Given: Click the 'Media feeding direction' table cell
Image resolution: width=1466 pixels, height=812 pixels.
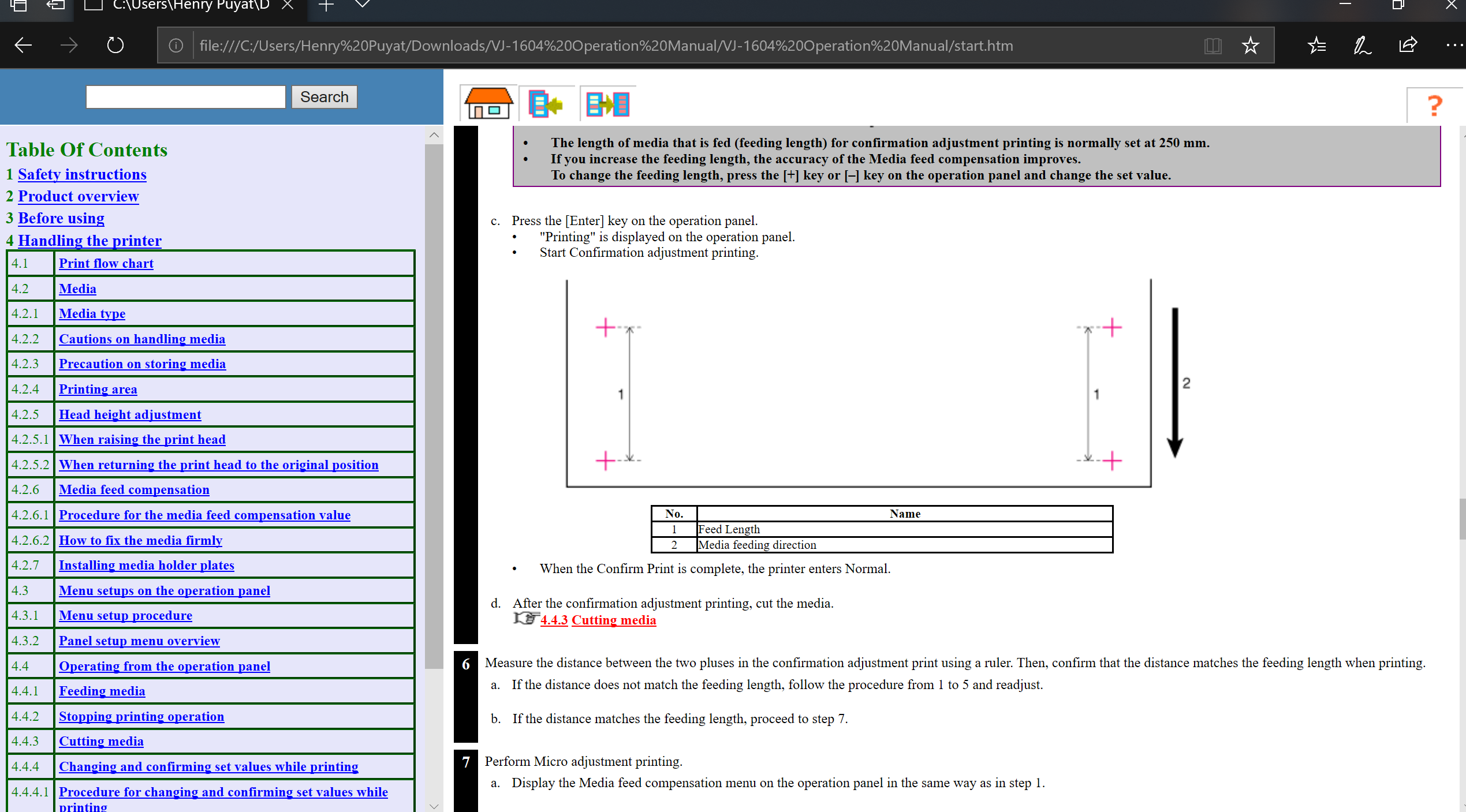Looking at the screenshot, I should [x=904, y=545].
